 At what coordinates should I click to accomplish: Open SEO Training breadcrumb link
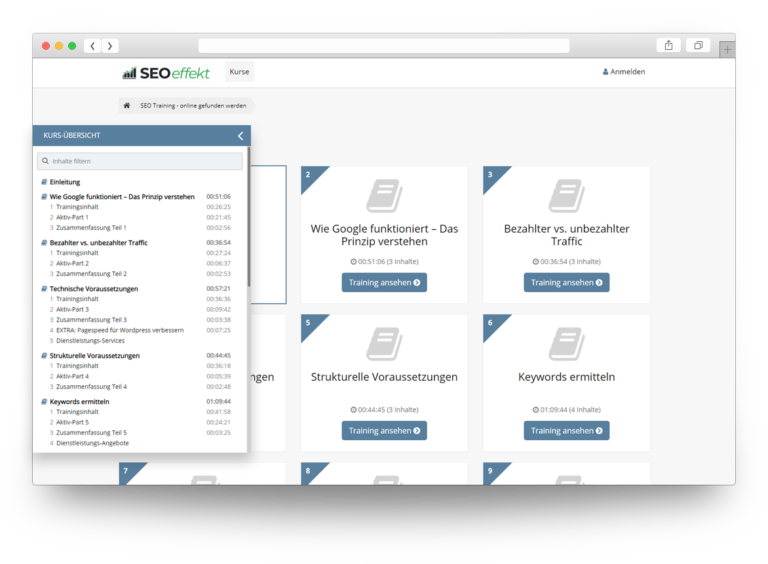pos(193,105)
